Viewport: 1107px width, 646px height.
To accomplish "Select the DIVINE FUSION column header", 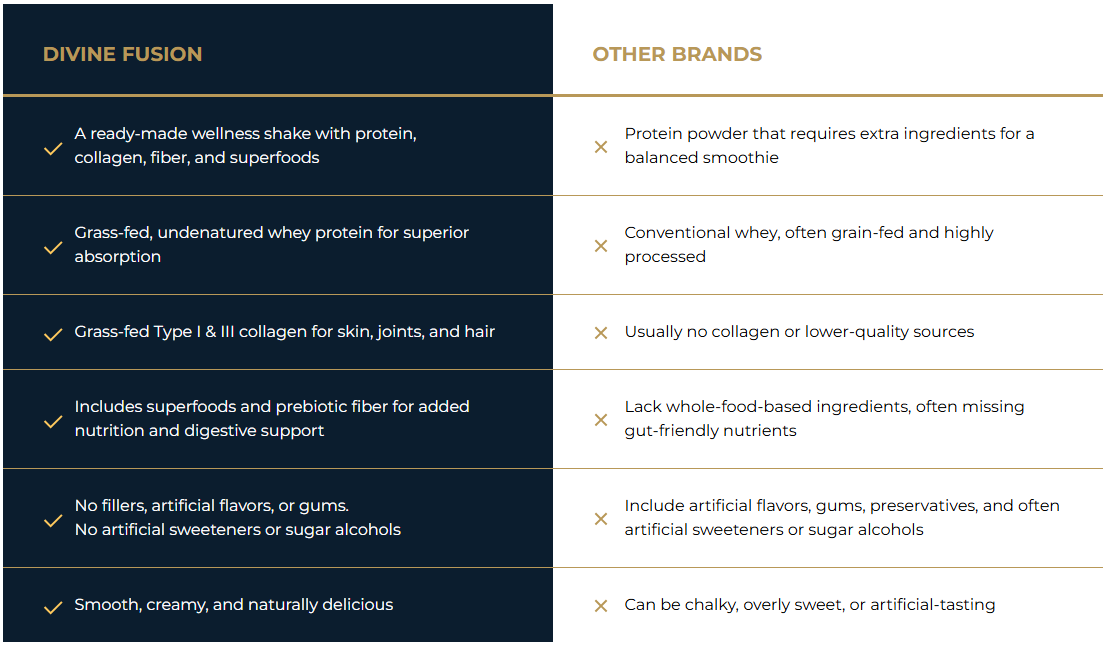I will 122,54.
